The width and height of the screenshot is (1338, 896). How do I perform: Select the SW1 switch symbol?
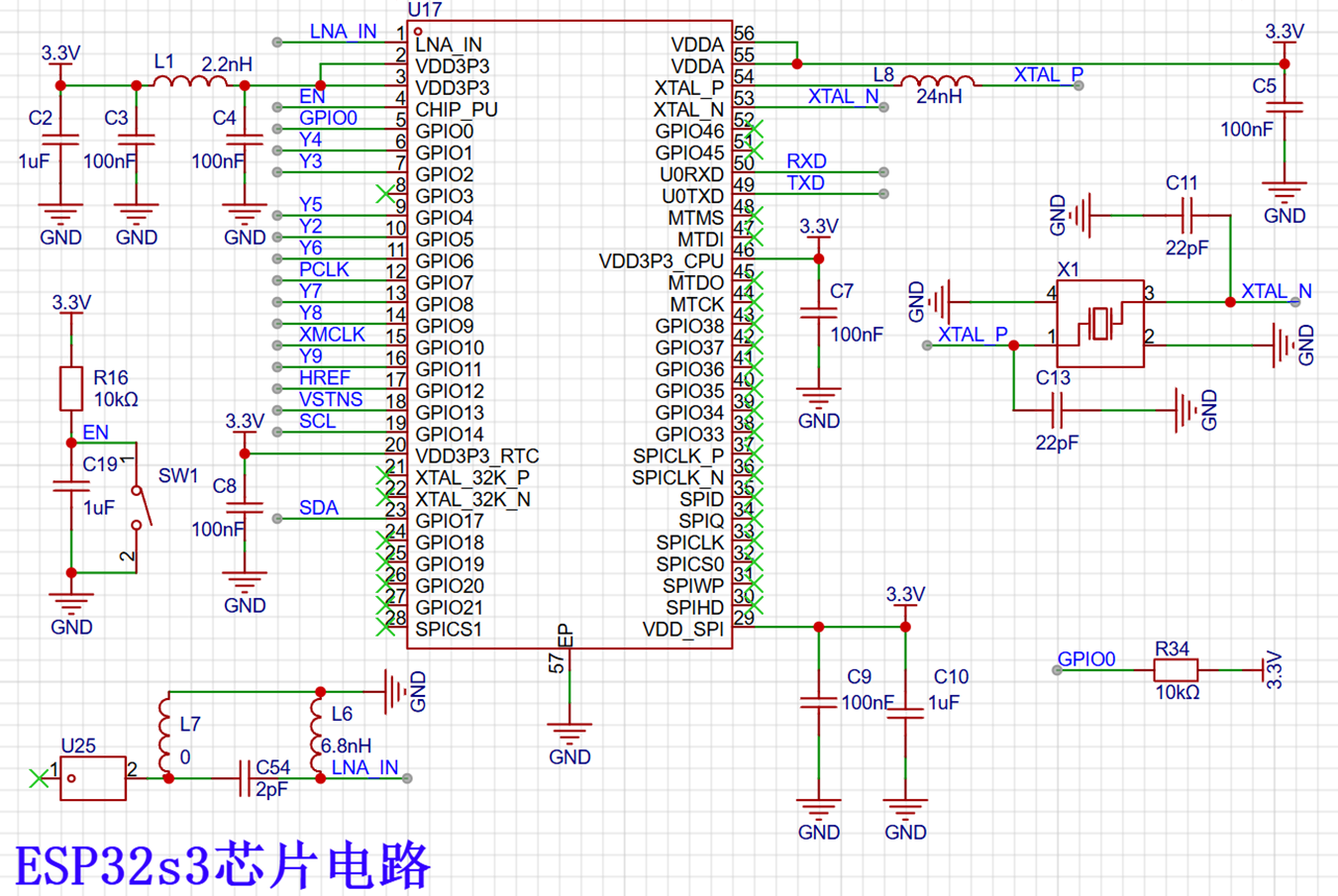tap(142, 506)
